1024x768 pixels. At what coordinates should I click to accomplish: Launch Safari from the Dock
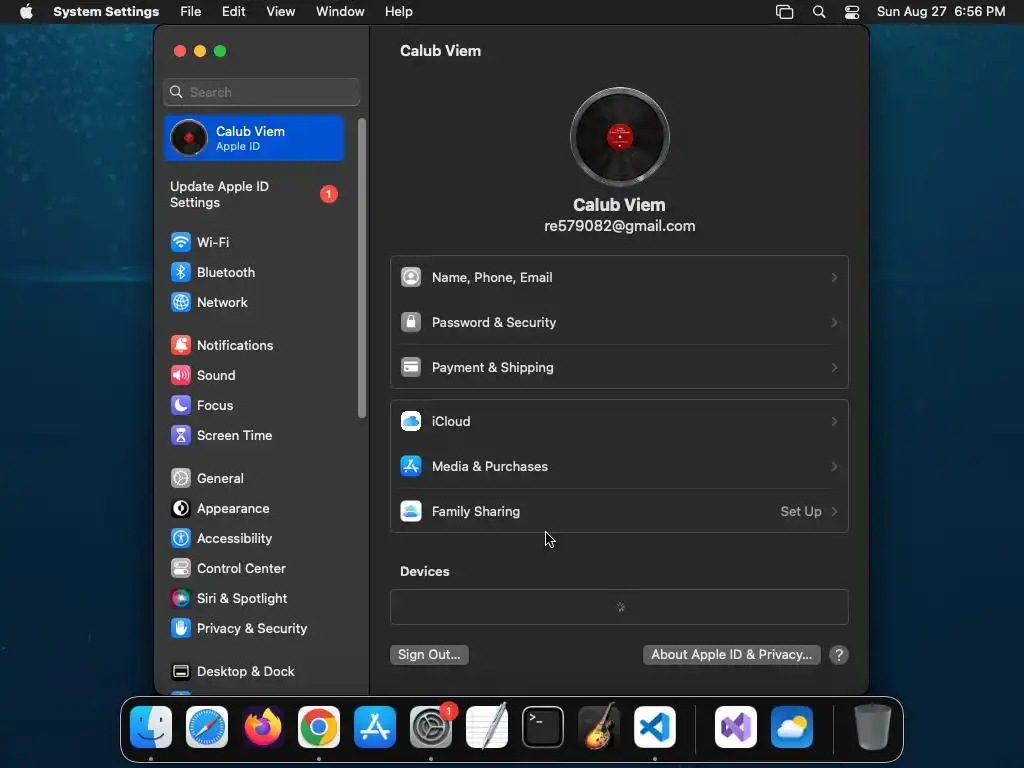pyautogui.click(x=207, y=727)
